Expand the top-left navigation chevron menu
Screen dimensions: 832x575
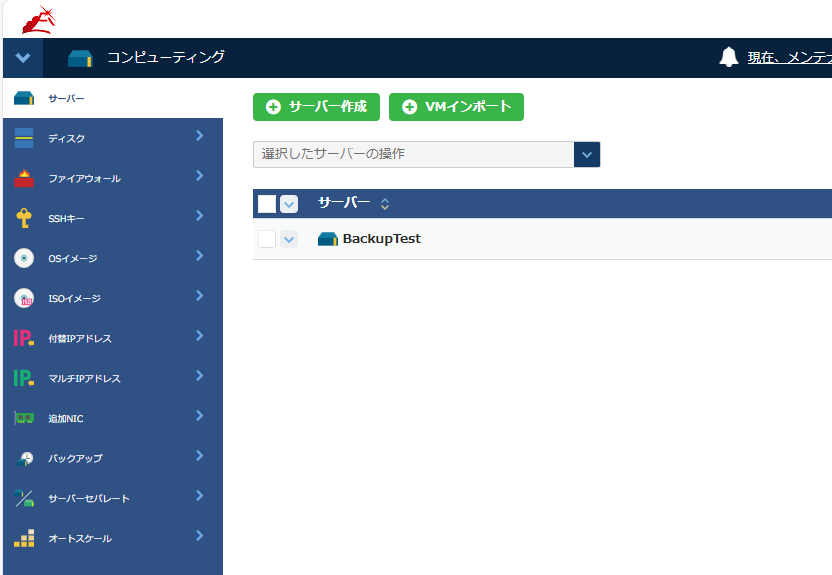pyautogui.click(x=23, y=58)
